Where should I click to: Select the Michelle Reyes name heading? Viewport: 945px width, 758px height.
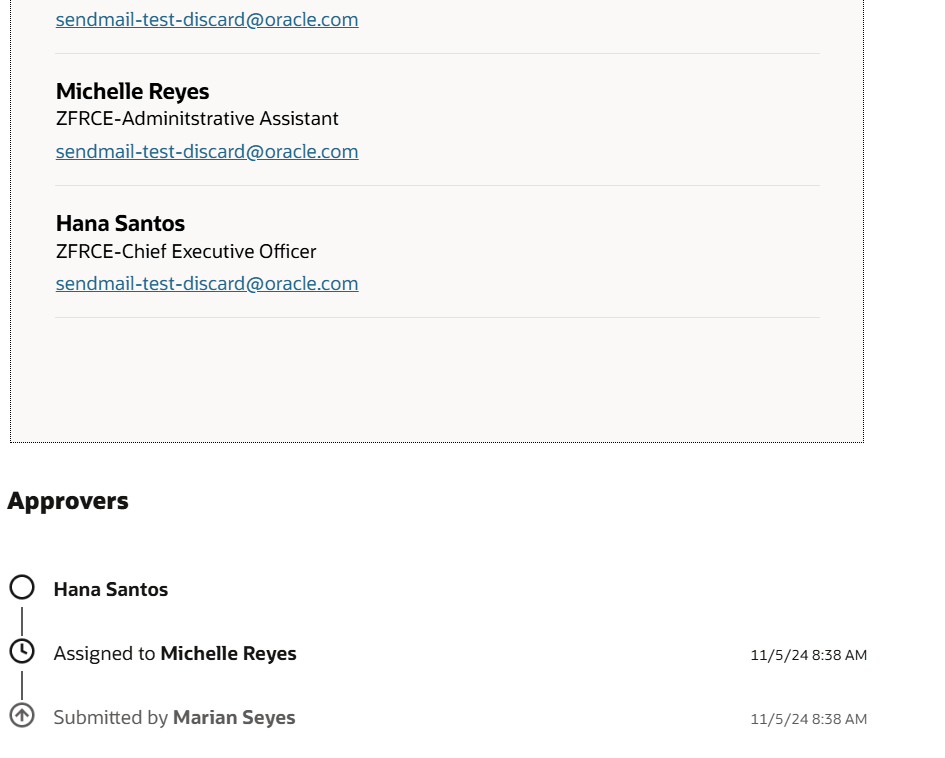(x=133, y=92)
